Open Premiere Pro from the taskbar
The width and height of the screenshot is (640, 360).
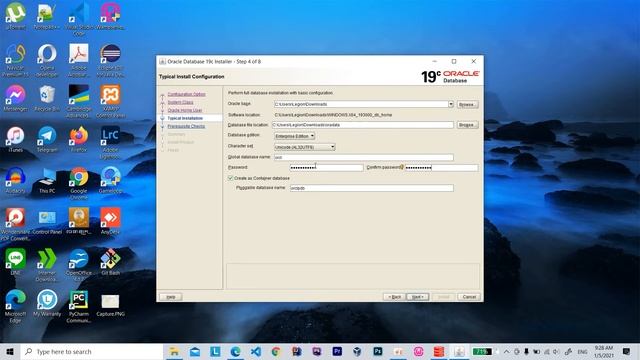click(x=337, y=351)
